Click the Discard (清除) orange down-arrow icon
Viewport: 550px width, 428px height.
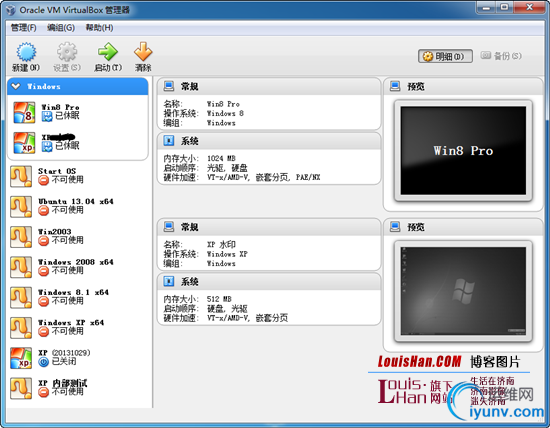pos(143,52)
